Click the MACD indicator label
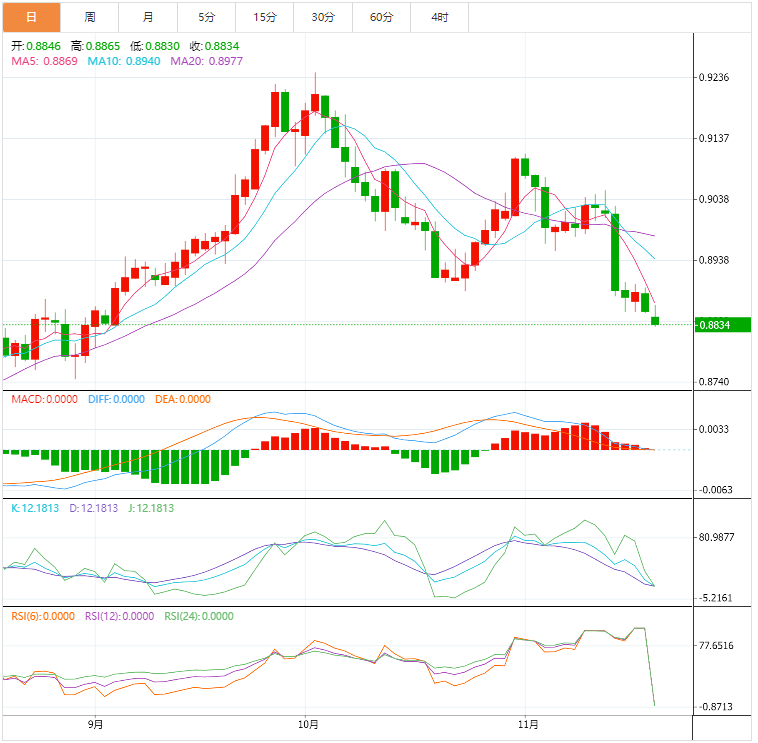The width and height of the screenshot is (758, 743). coord(40,399)
